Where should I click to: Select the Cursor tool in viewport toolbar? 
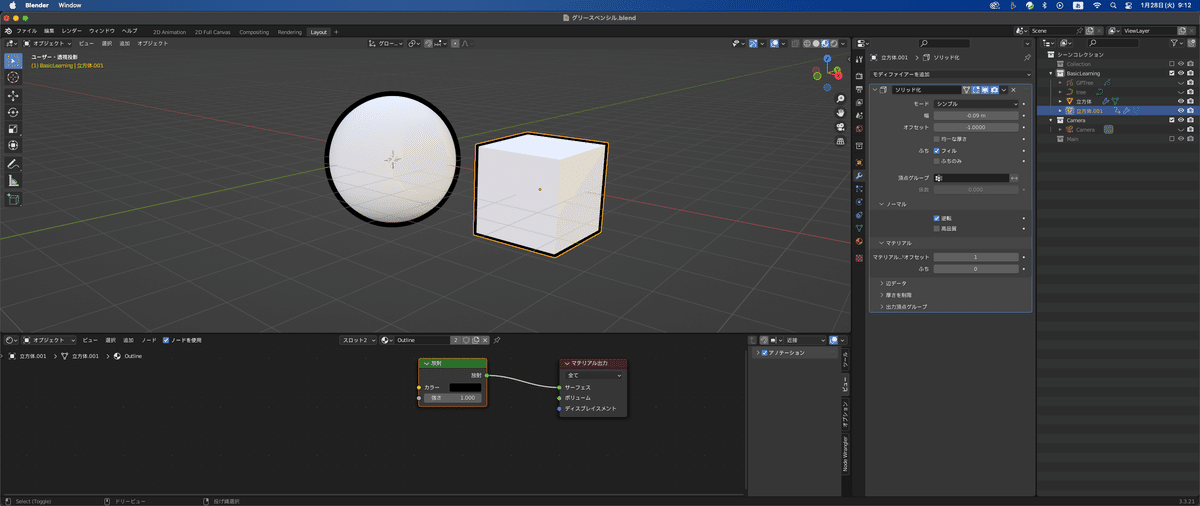[x=13, y=77]
